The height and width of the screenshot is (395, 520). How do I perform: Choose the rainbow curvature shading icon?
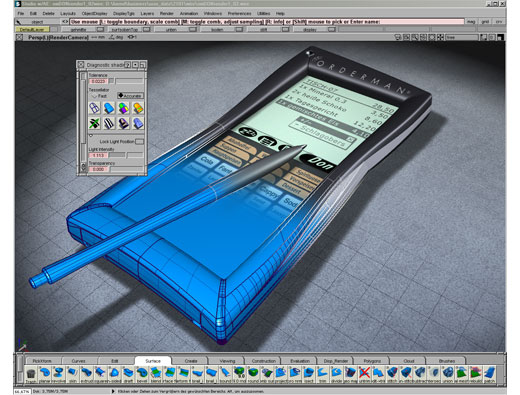pyautogui.click(x=138, y=107)
